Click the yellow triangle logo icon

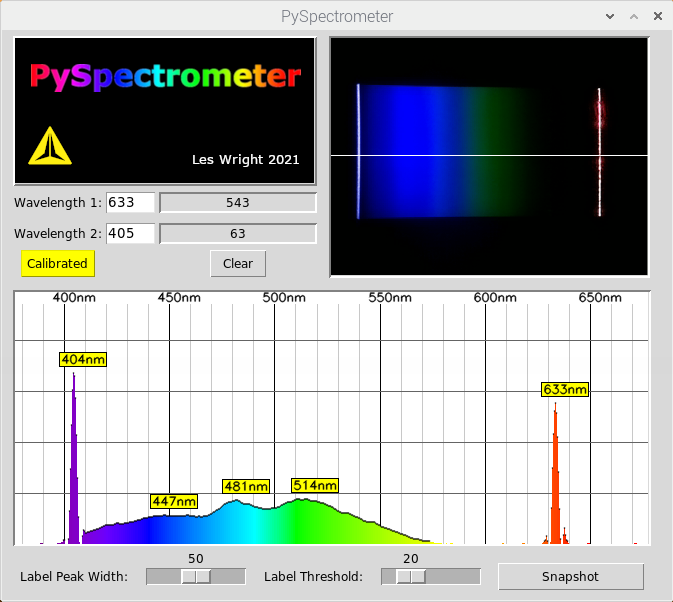pos(50,146)
